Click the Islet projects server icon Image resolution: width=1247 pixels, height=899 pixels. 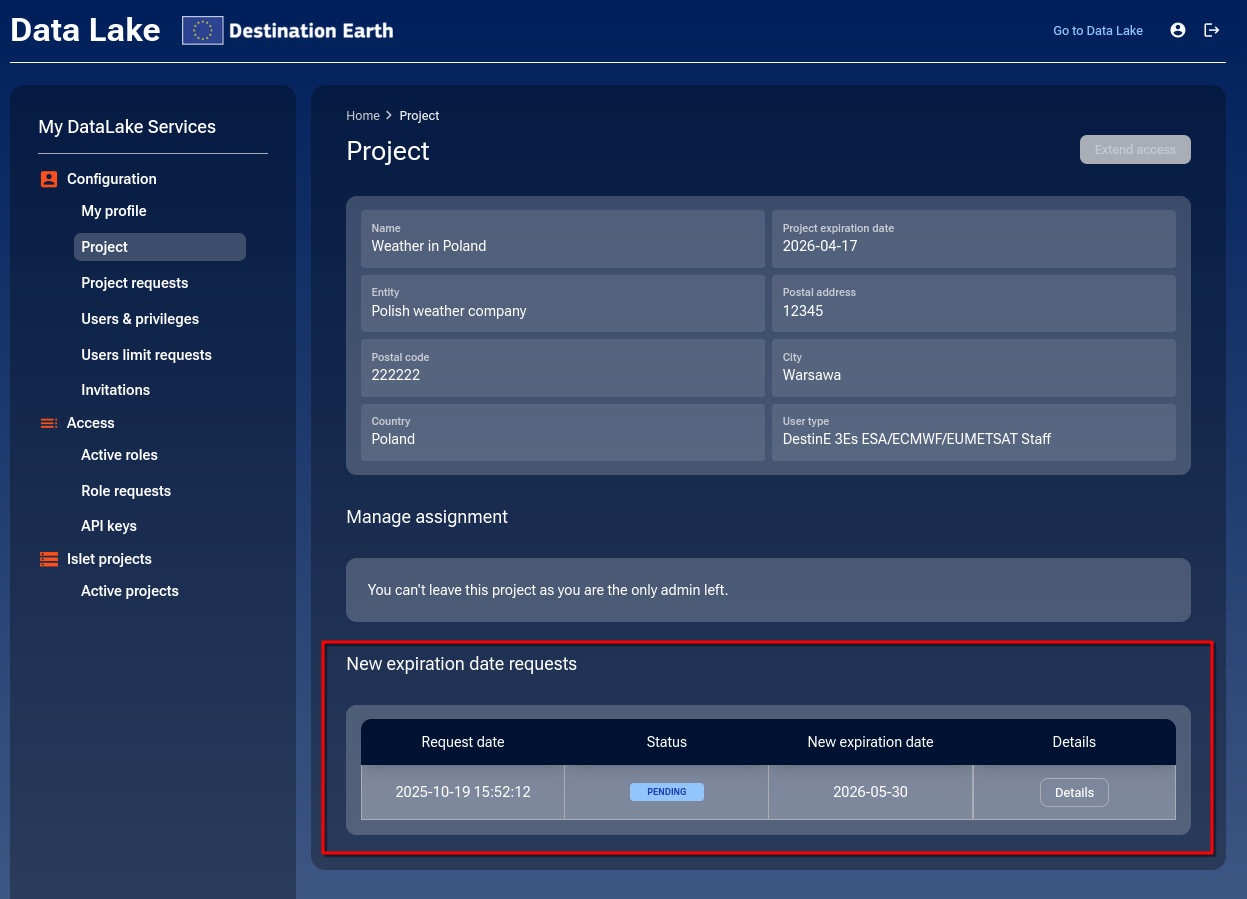click(x=49, y=559)
